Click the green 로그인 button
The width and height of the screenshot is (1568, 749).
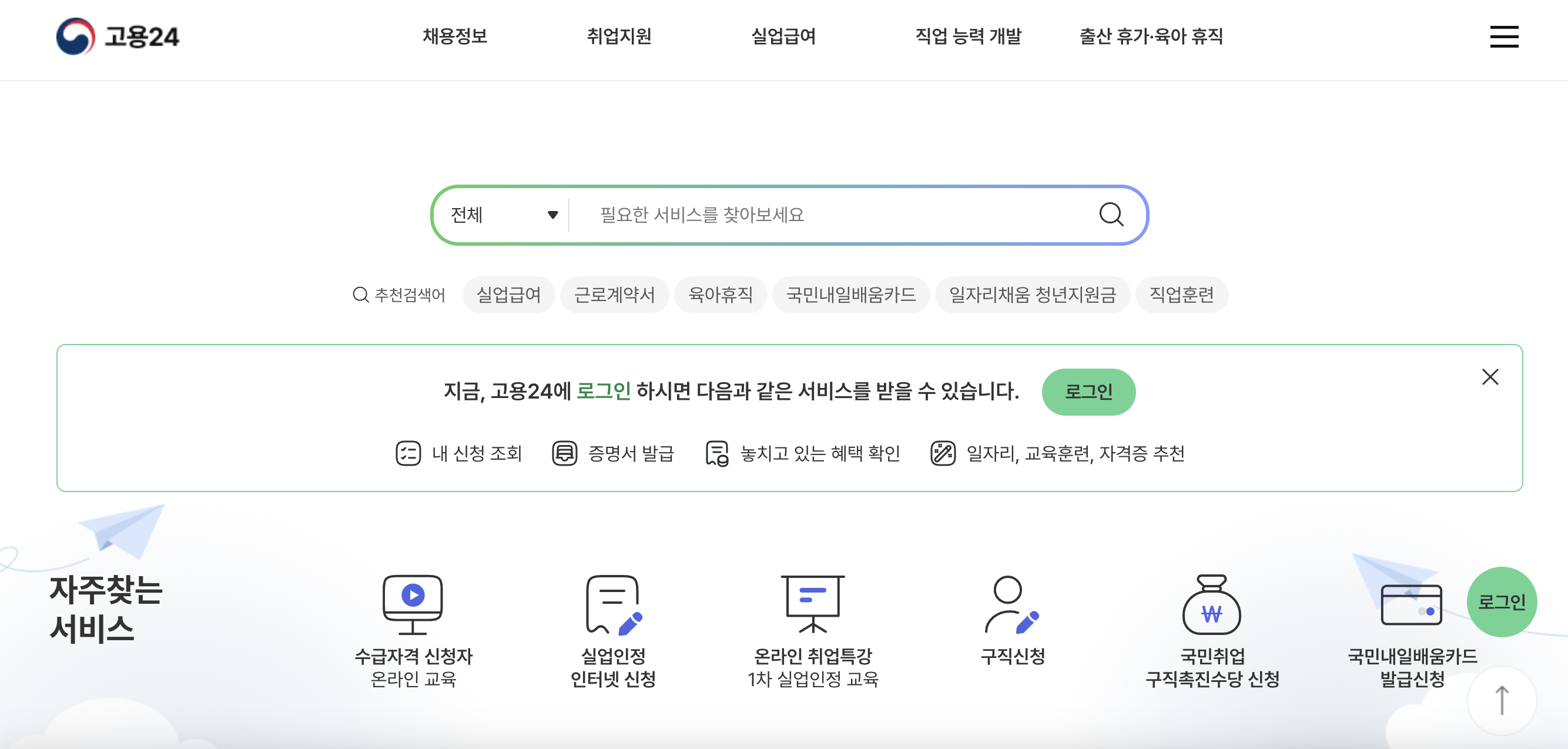(x=1088, y=392)
